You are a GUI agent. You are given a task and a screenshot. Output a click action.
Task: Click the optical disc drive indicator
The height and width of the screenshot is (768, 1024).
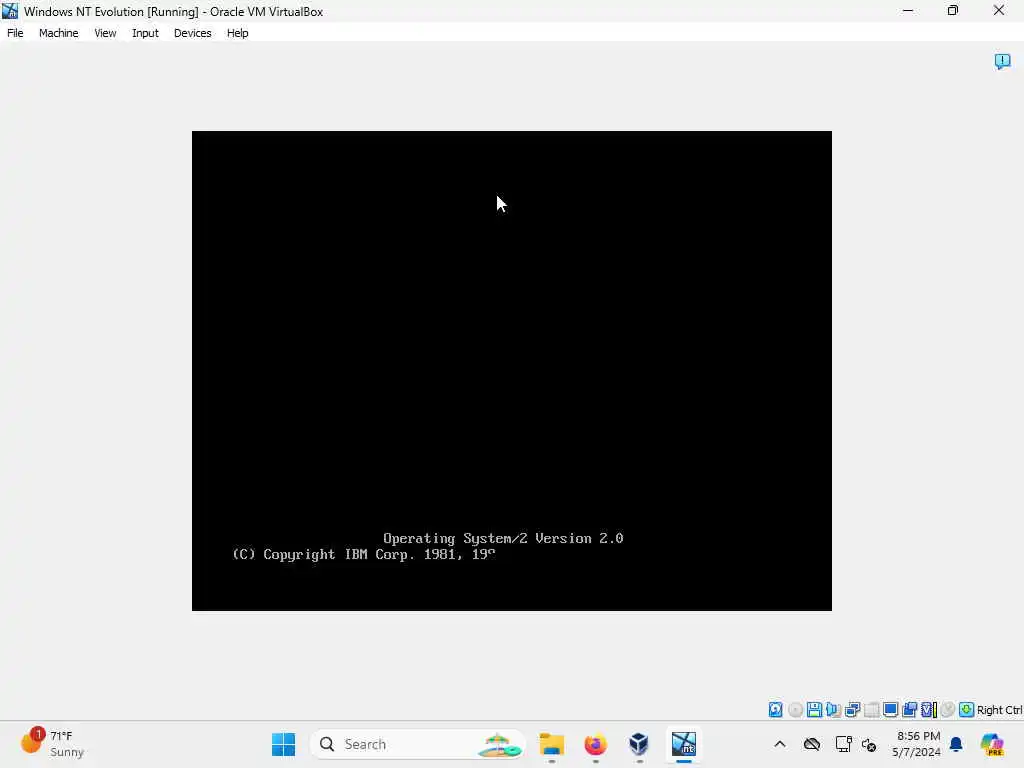point(795,709)
